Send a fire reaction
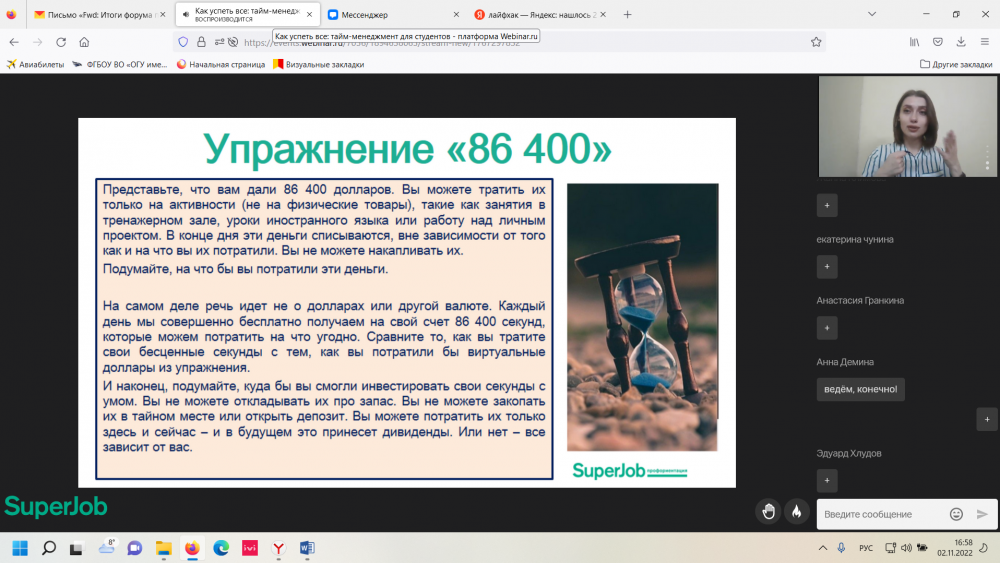The height and width of the screenshot is (563, 1000). [x=797, y=511]
